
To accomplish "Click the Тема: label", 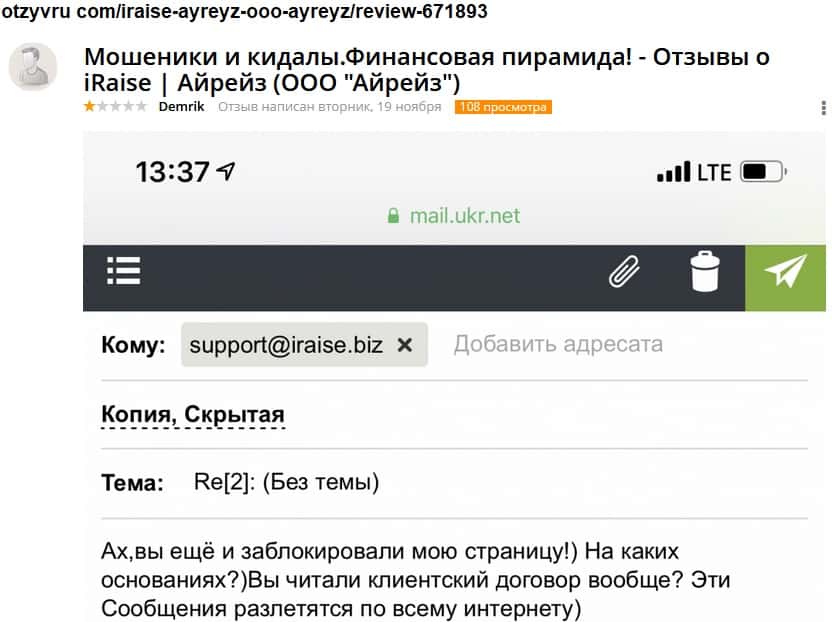I will pos(132,482).
